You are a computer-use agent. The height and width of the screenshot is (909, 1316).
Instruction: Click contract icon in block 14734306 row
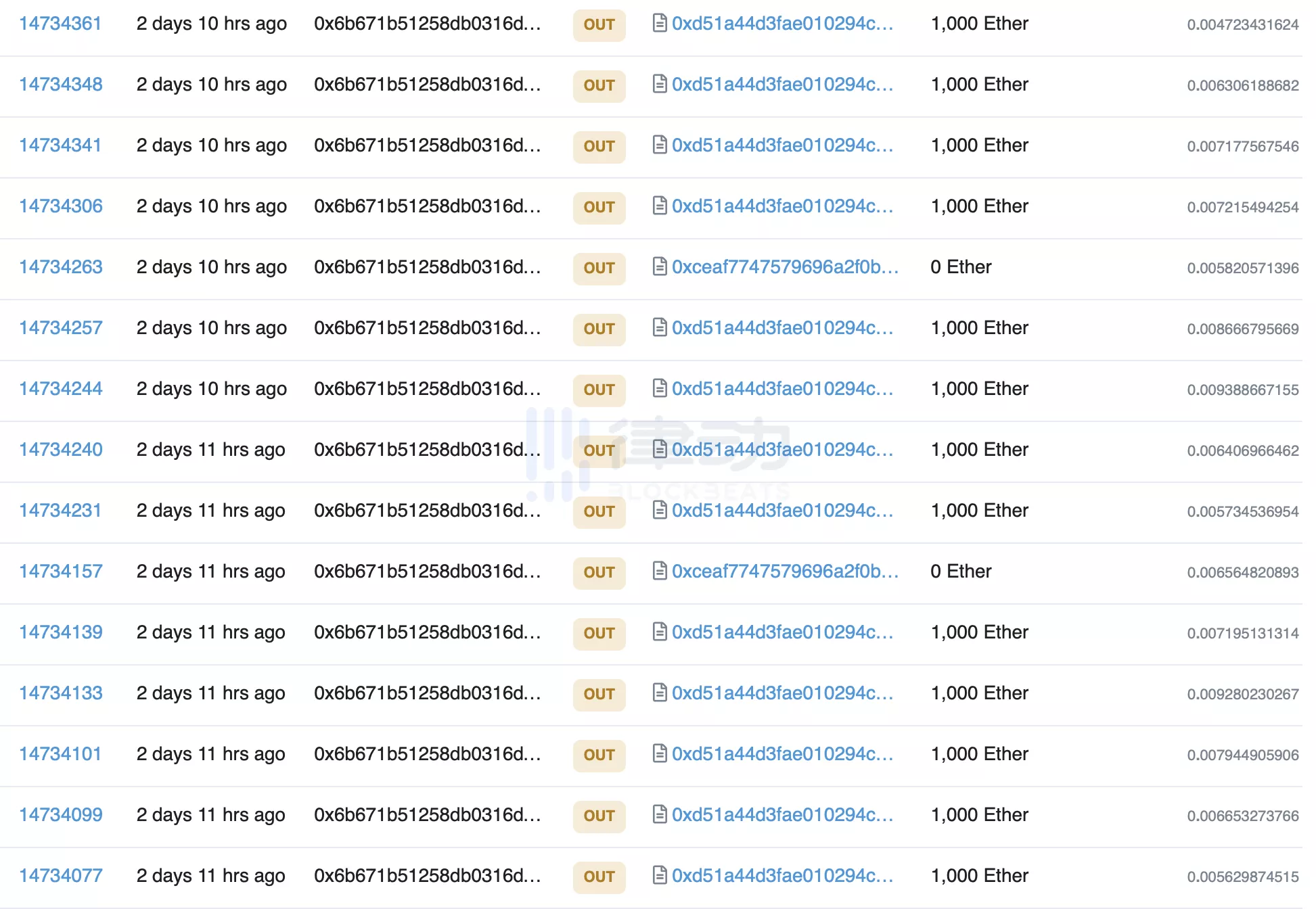point(659,206)
